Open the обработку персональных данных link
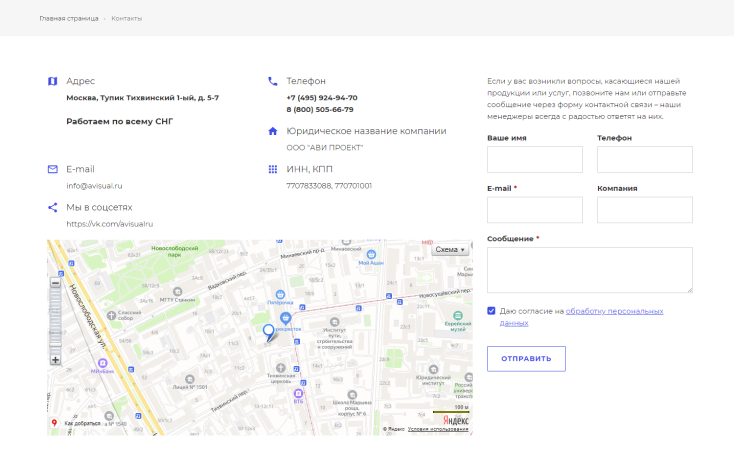Image resolution: width=734 pixels, height=460 pixels. pos(614,311)
